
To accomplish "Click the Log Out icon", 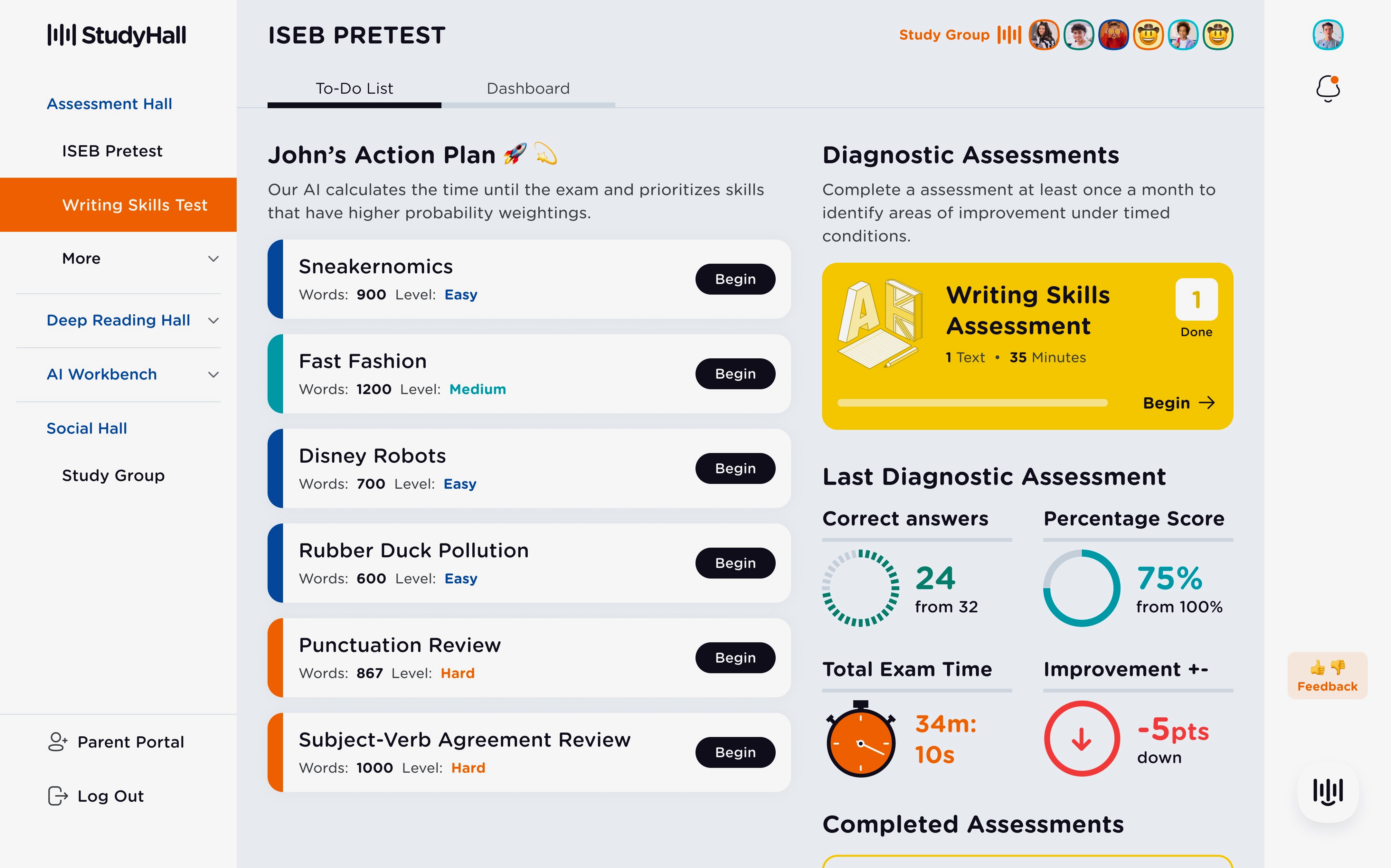I will pos(57,796).
